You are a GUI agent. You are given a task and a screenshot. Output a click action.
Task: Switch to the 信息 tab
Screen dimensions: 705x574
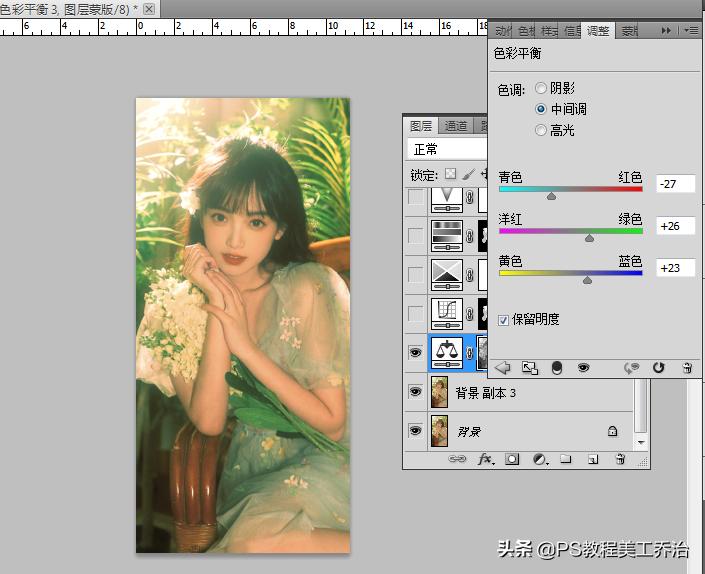click(572, 31)
